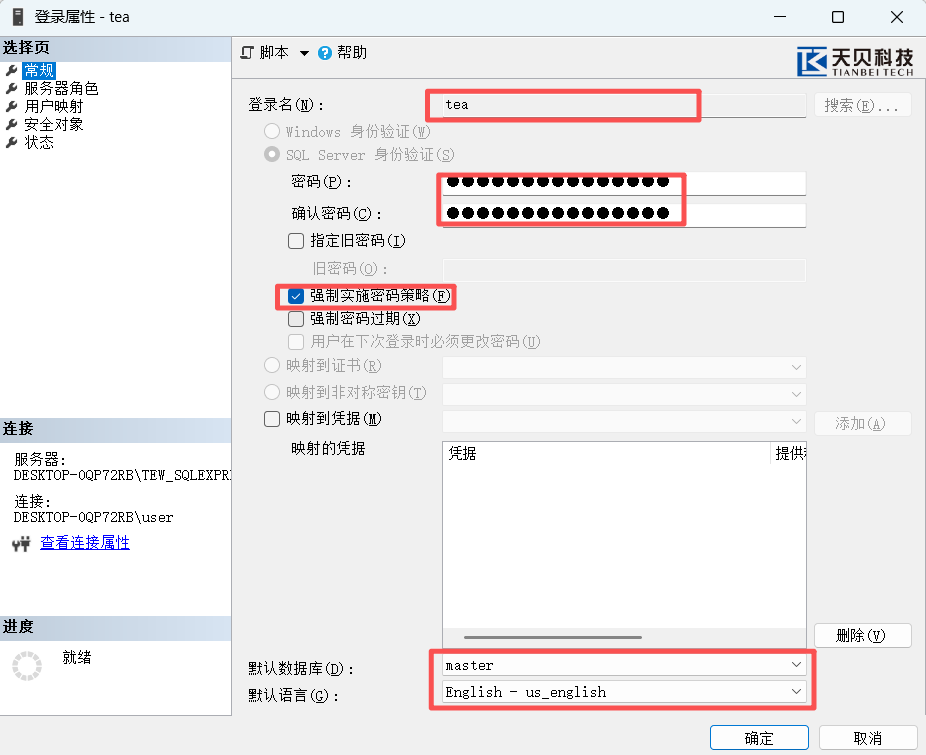
Task: Click the wrench icon beside 常规 page
Action: click(11, 70)
